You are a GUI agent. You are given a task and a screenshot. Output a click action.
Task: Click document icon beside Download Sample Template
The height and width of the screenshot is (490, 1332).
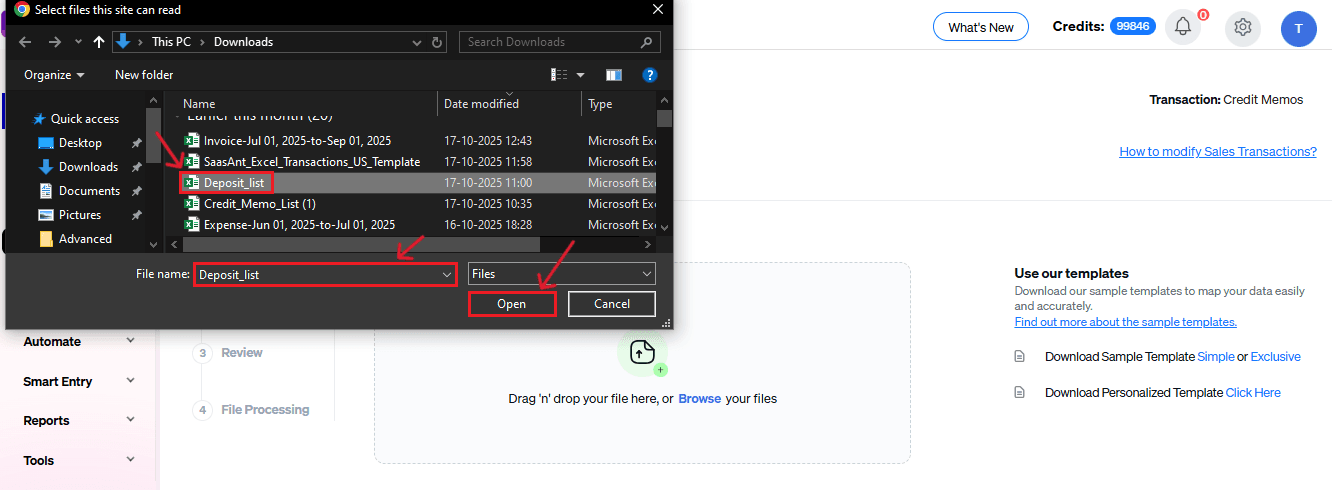click(1020, 357)
